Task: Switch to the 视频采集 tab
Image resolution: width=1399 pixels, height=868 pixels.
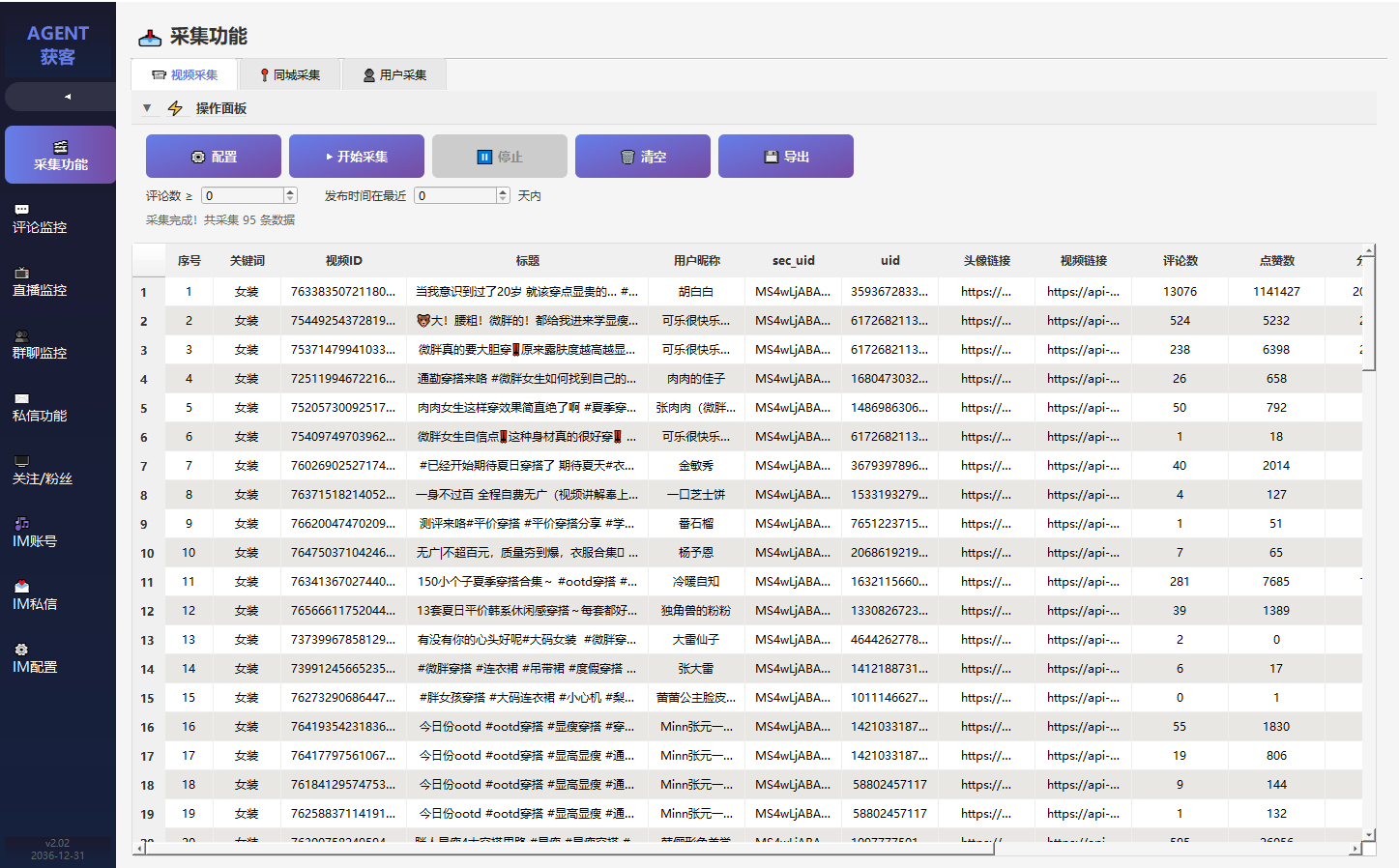Action: click(185, 74)
